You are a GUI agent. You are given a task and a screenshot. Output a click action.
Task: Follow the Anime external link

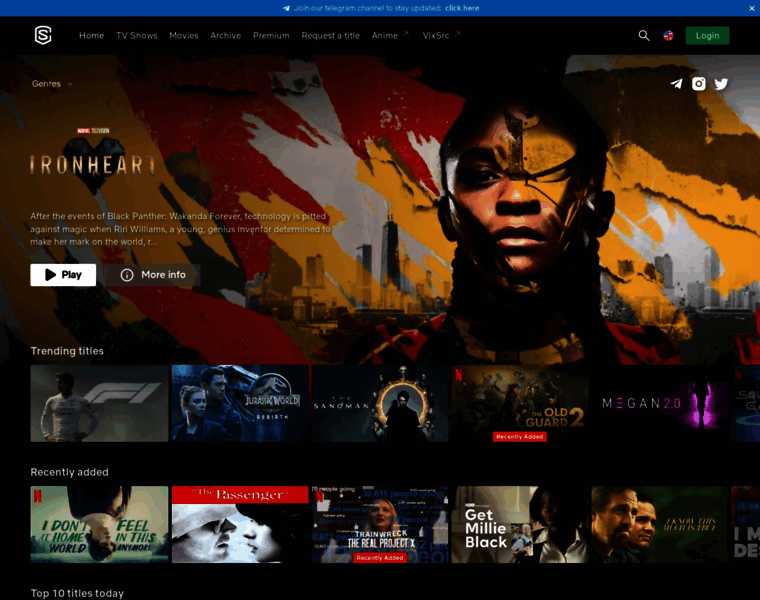point(390,35)
